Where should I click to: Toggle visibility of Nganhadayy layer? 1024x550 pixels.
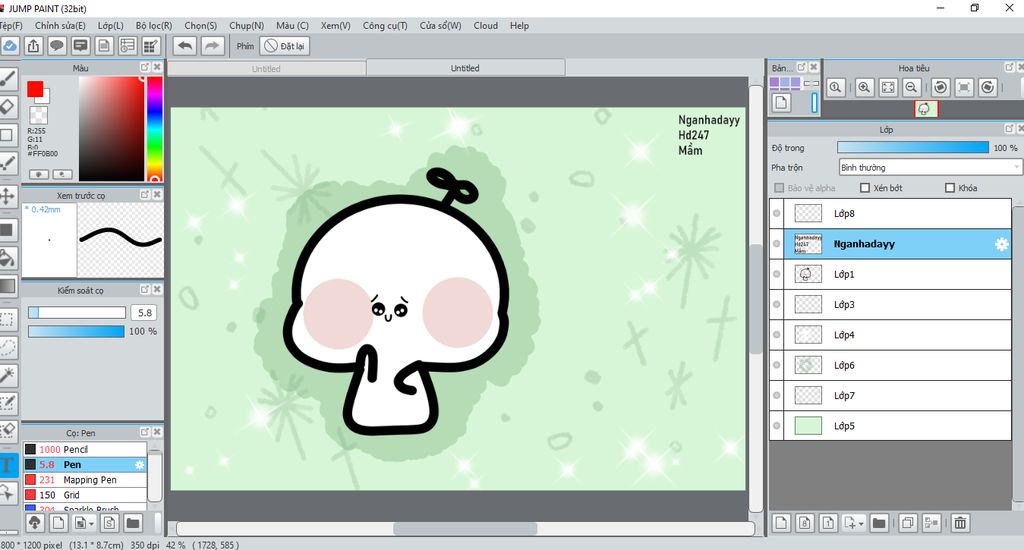[x=776, y=244]
